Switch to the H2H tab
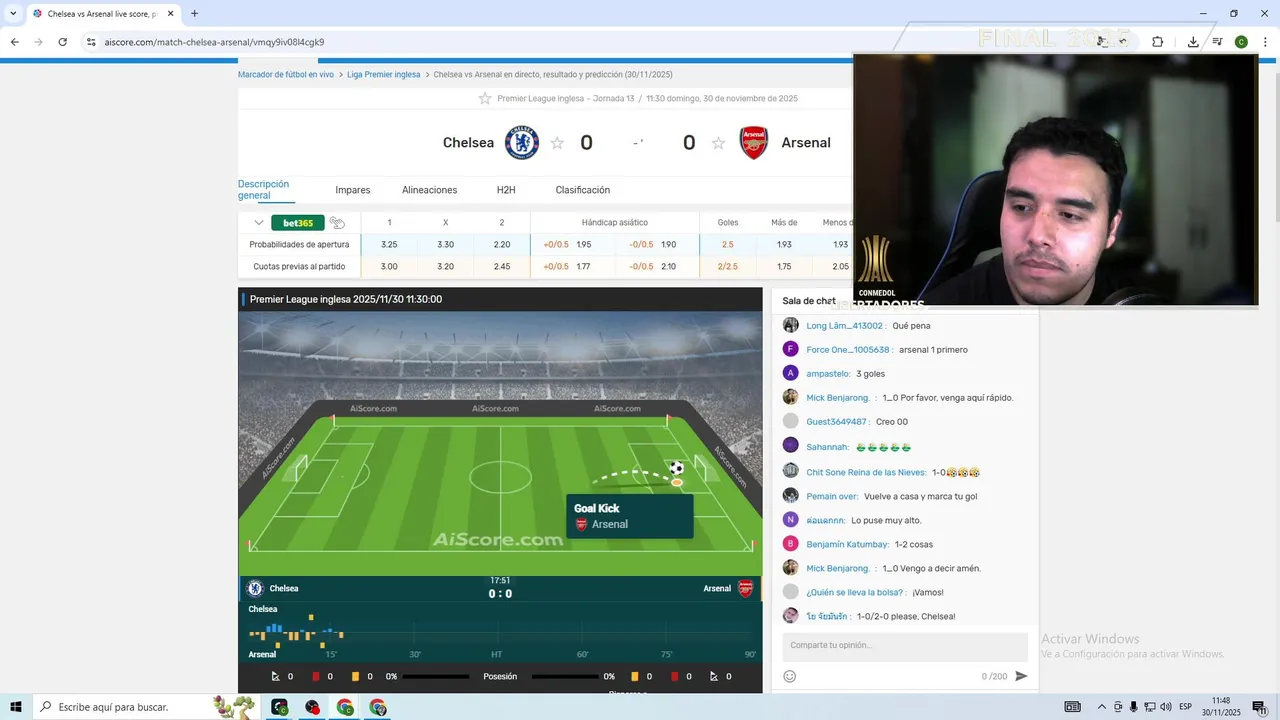Screen dimensions: 1280x720 [x=506, y=190]
